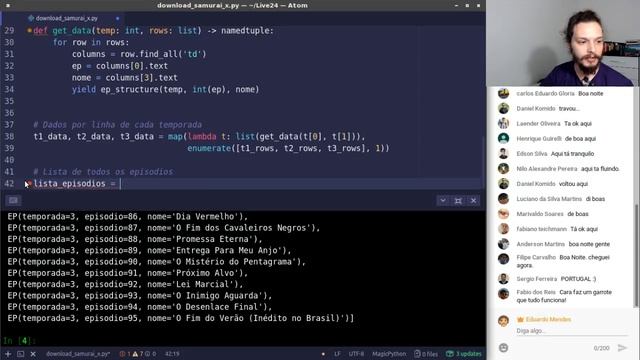Click Edson Silva's avatar in chat

503,153
